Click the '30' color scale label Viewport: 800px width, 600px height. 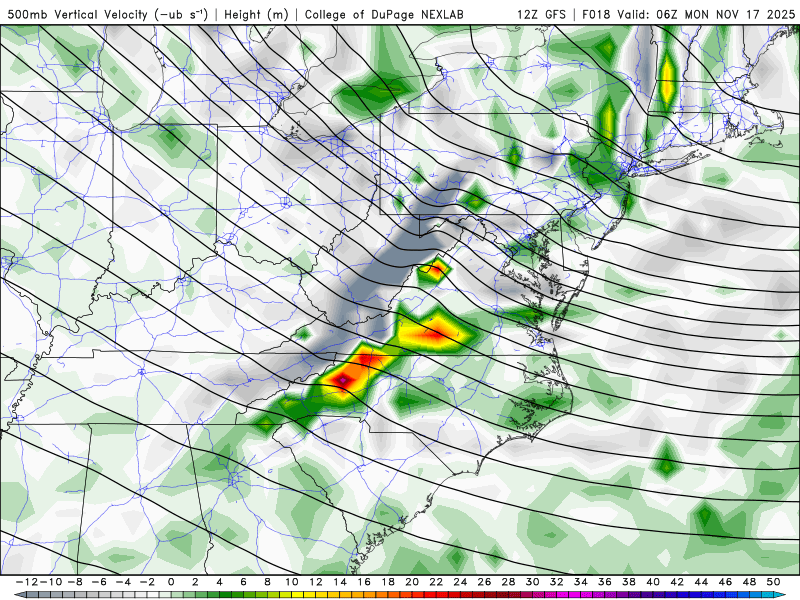(x=533, y=582)
